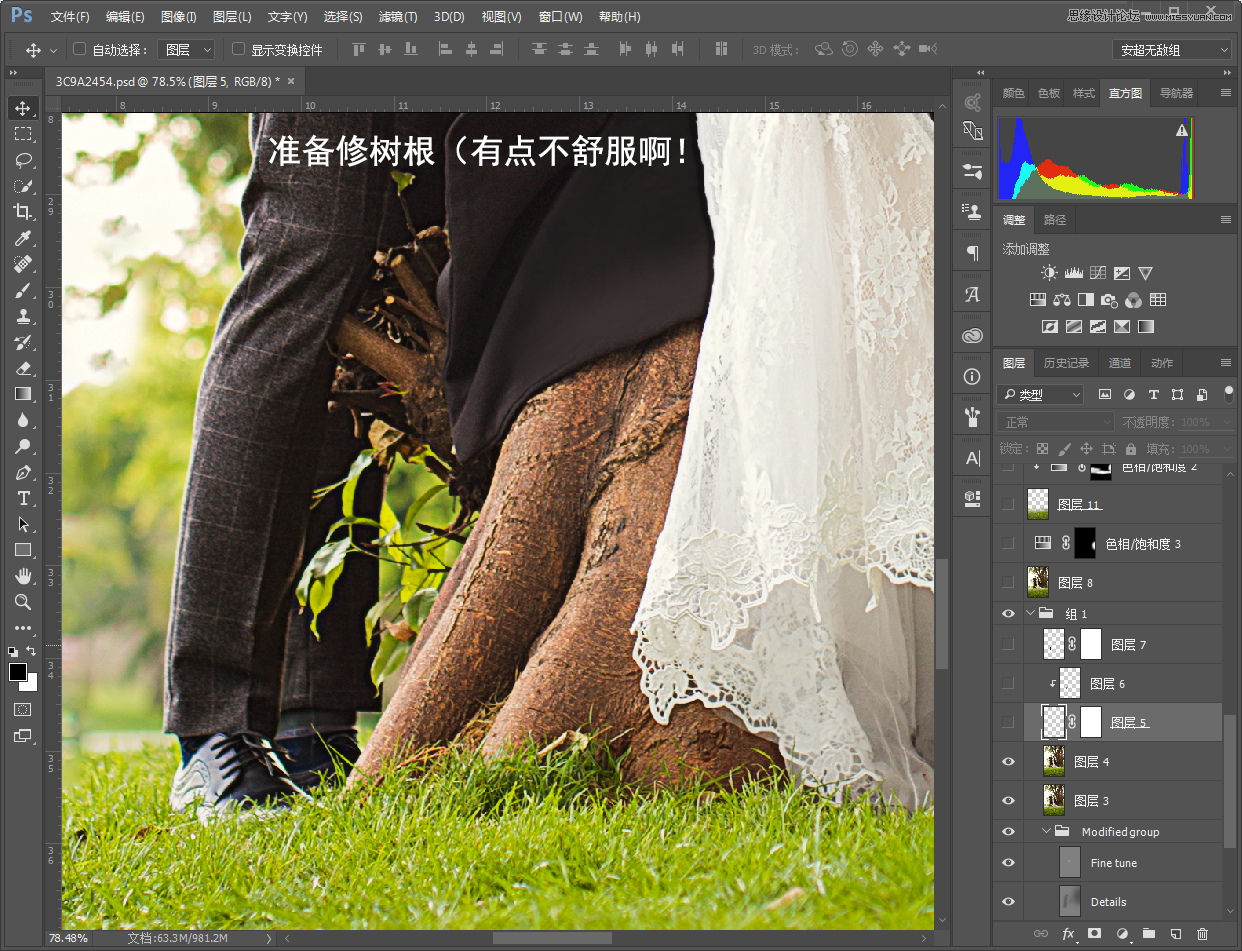Open the 安超无敌组 workspace dropdown
Image resolution: width=1242 pixels, height=951 pixels.
coord(1171,50)
